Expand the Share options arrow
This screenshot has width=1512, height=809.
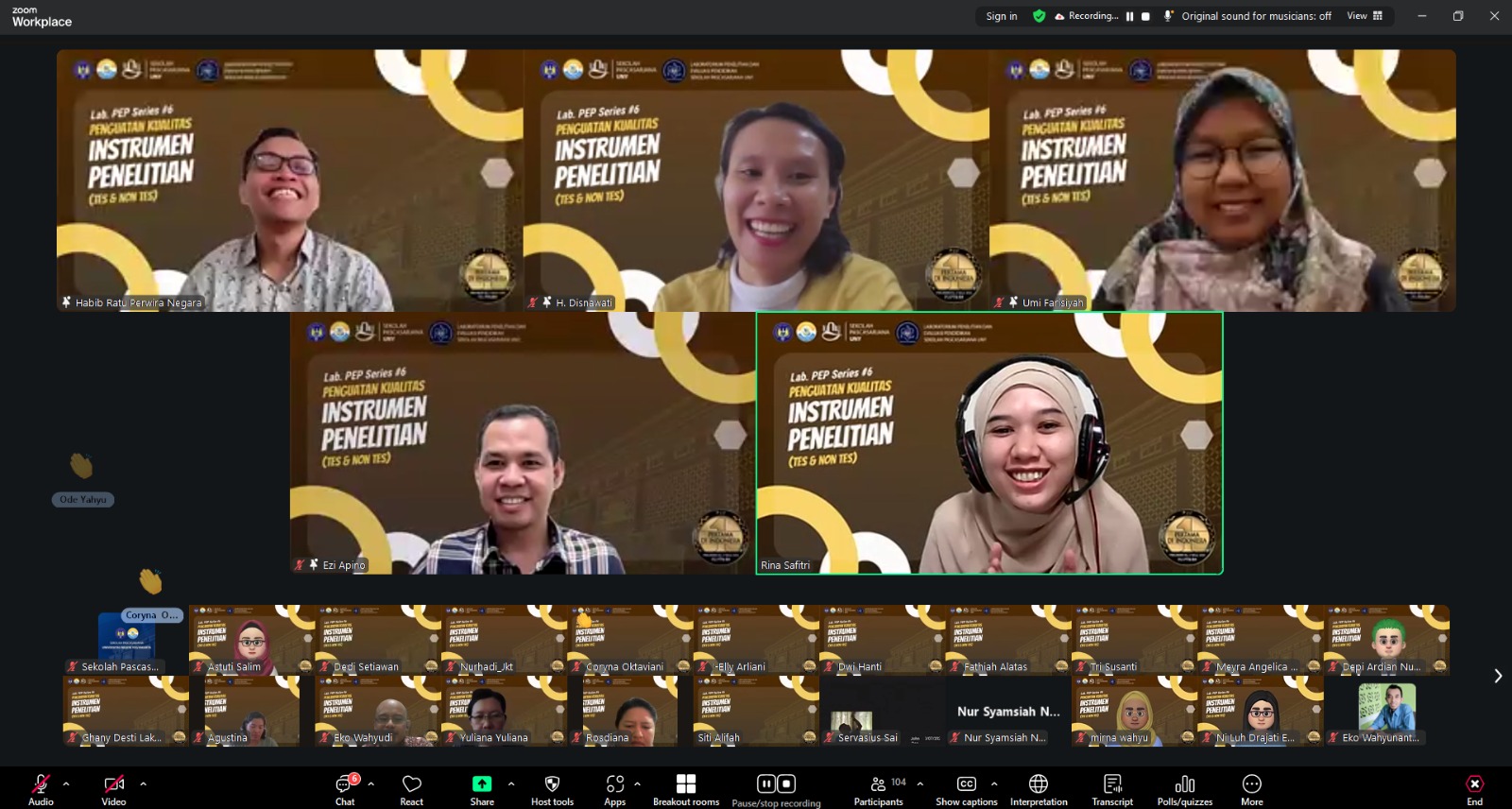511,783
